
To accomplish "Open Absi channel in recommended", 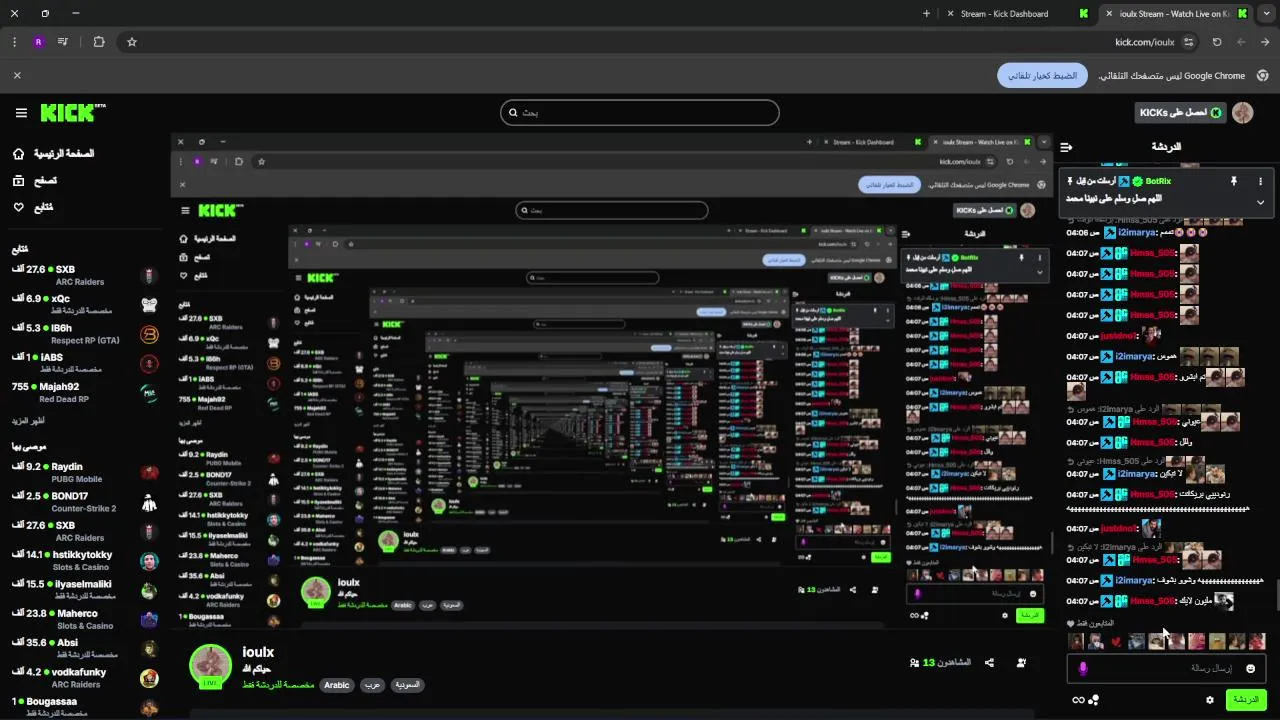I will click(x=85, y=648).
